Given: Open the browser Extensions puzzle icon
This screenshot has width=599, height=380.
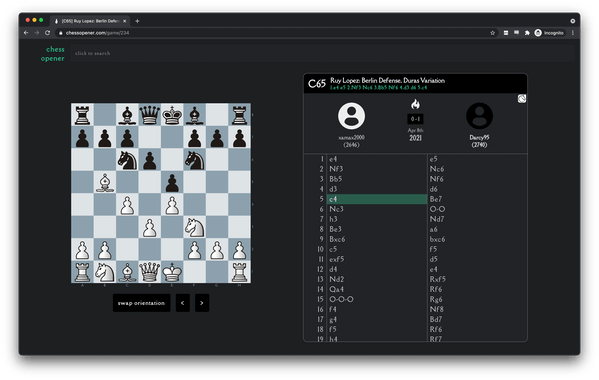Looking at the screenshot, I should click(527, 33).
